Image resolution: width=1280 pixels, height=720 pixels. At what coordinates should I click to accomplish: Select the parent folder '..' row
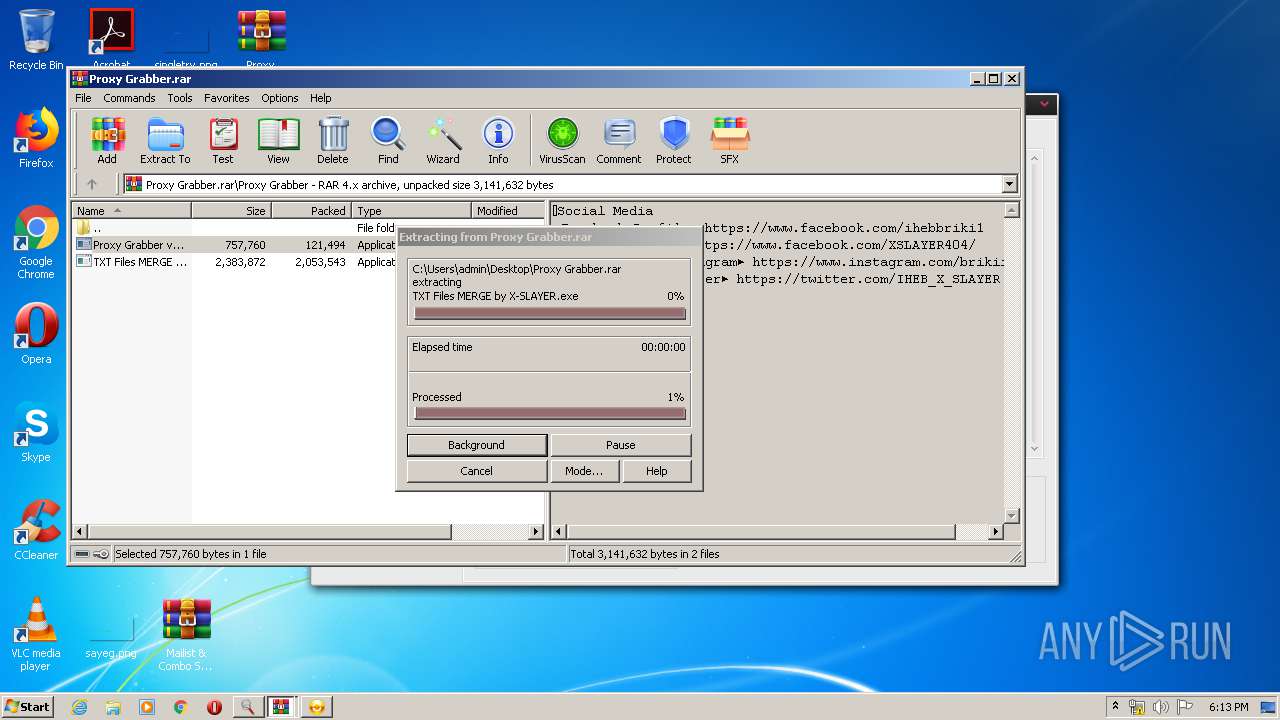(x=235, y=228)
